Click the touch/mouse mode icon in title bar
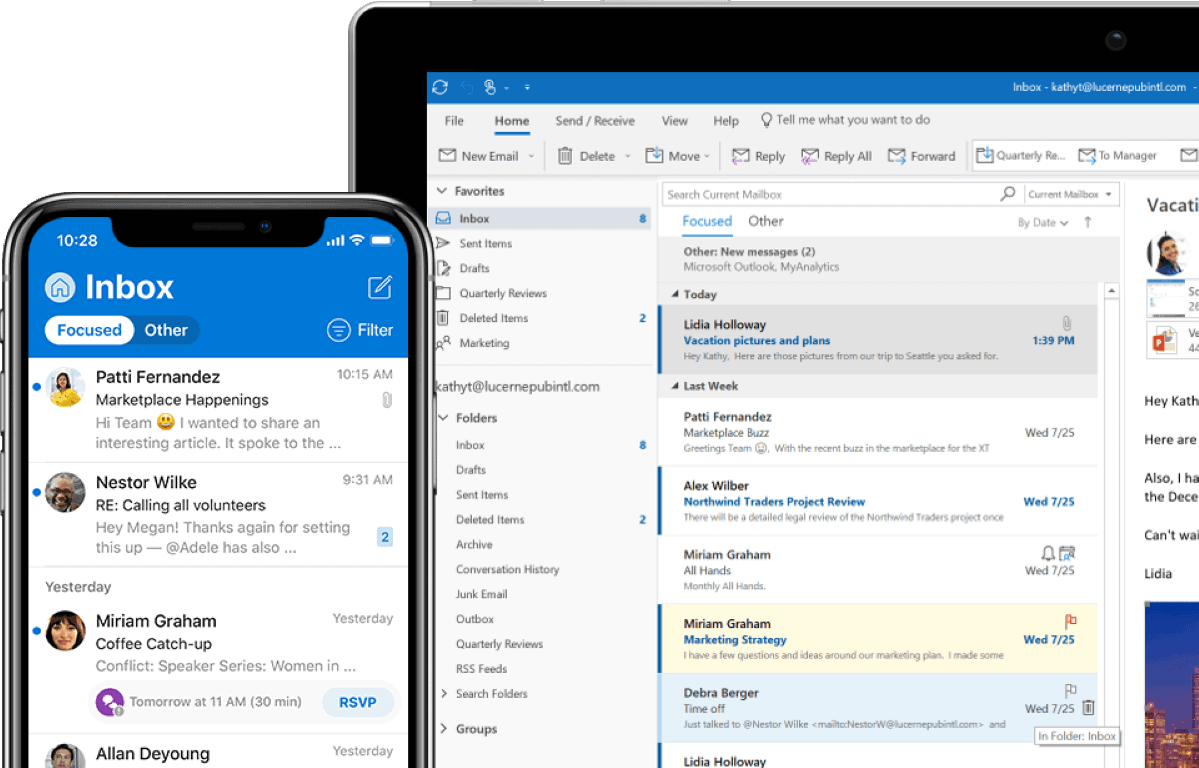 click(x=490, y=87)
